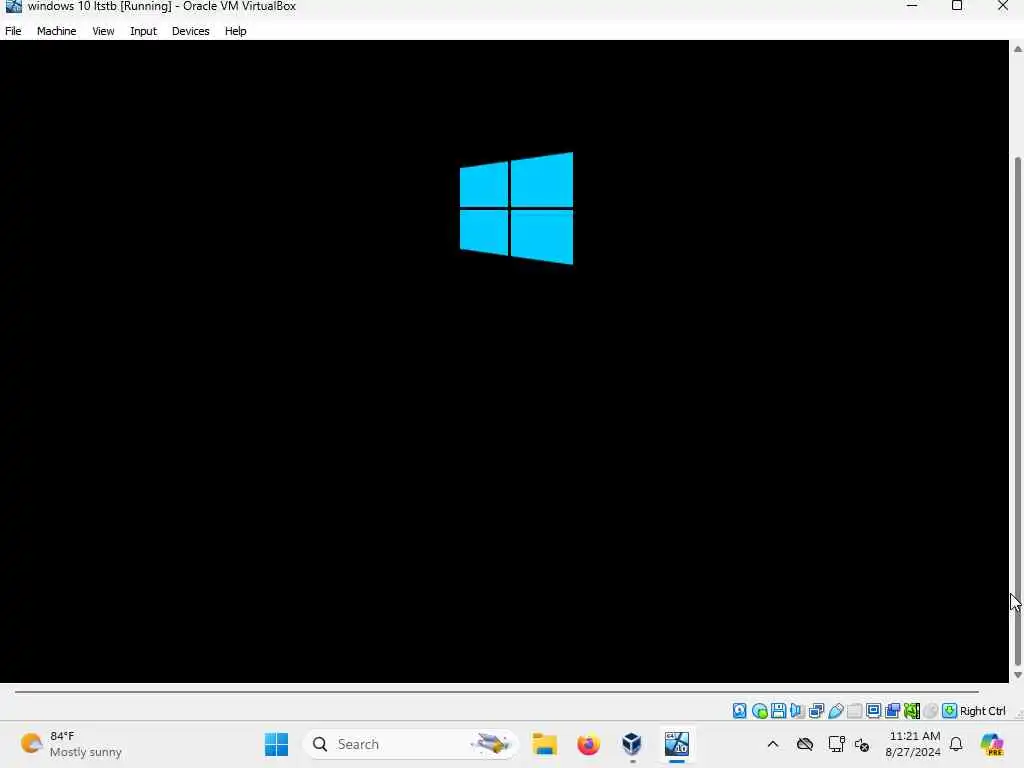Click the network adapter status icon
This screenshot has width=1024, height=768.
click(816, 711)
